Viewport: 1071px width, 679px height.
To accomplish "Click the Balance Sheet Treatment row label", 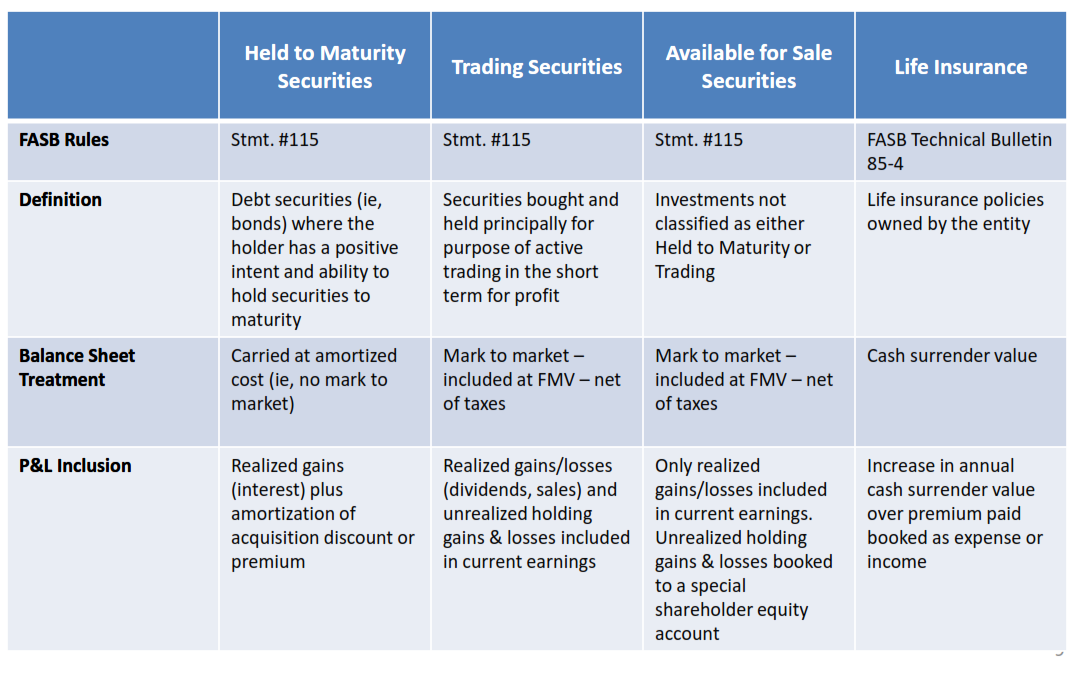I will (x=76, y=368).
